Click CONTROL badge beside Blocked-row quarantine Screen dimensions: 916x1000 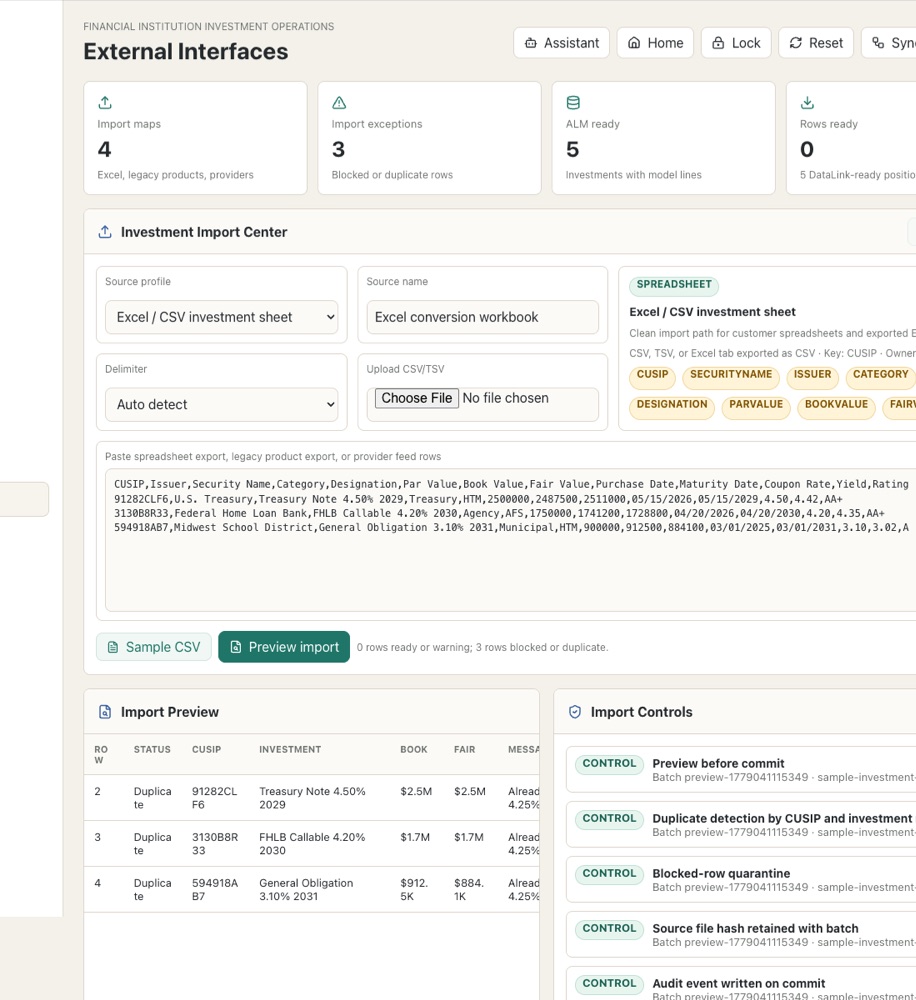[x=609, y=874]
